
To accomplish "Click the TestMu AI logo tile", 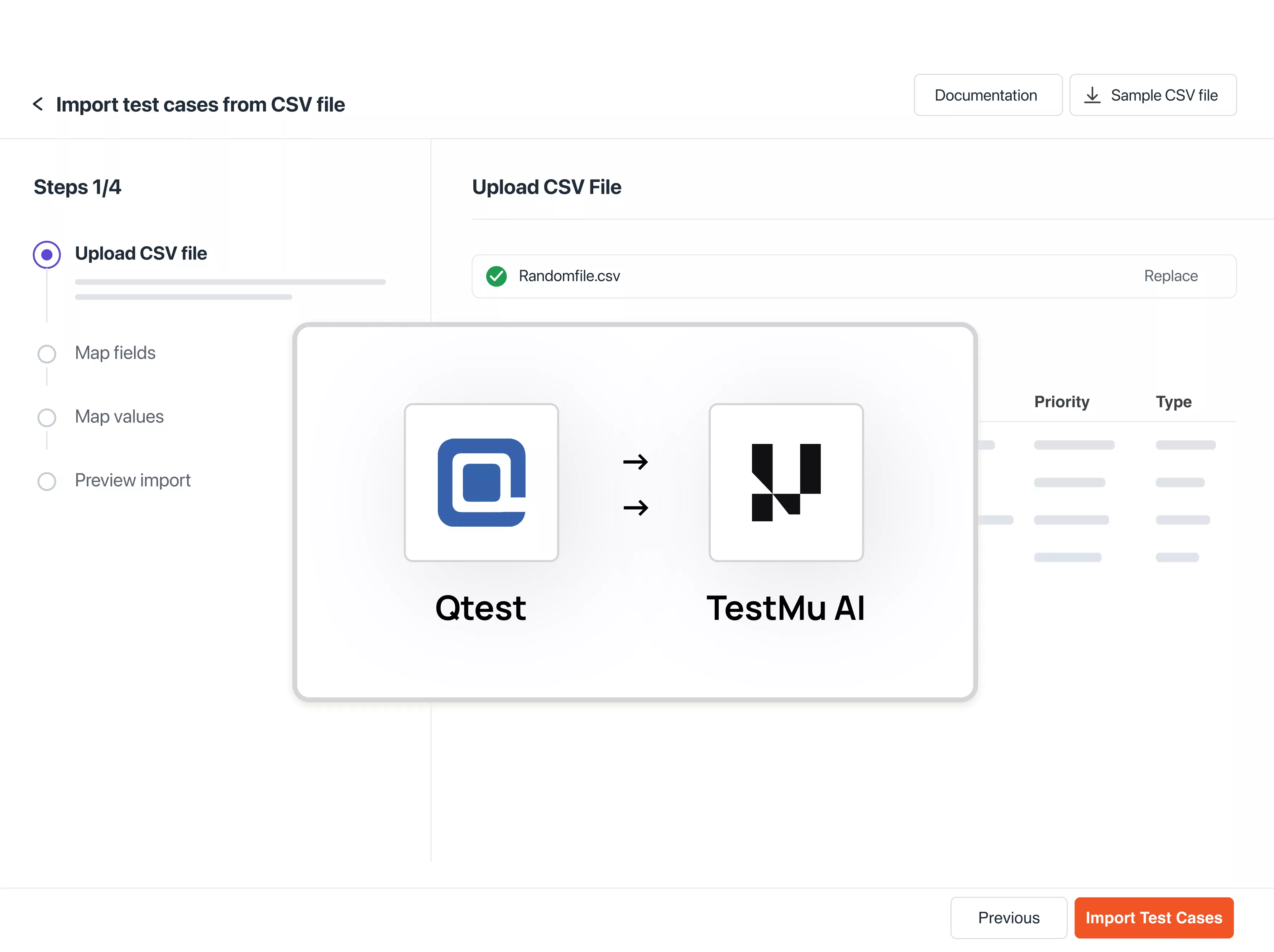I will (786, 482).
